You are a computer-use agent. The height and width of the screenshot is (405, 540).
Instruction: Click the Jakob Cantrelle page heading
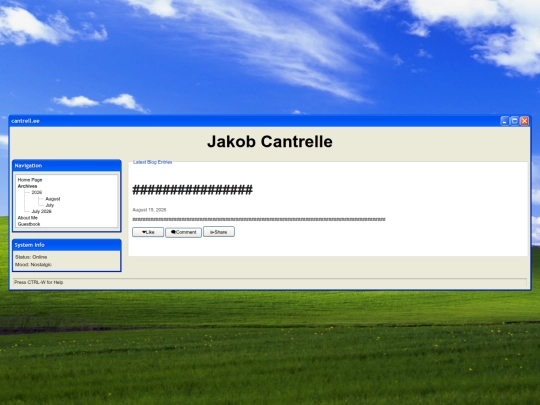pos(270,142)
